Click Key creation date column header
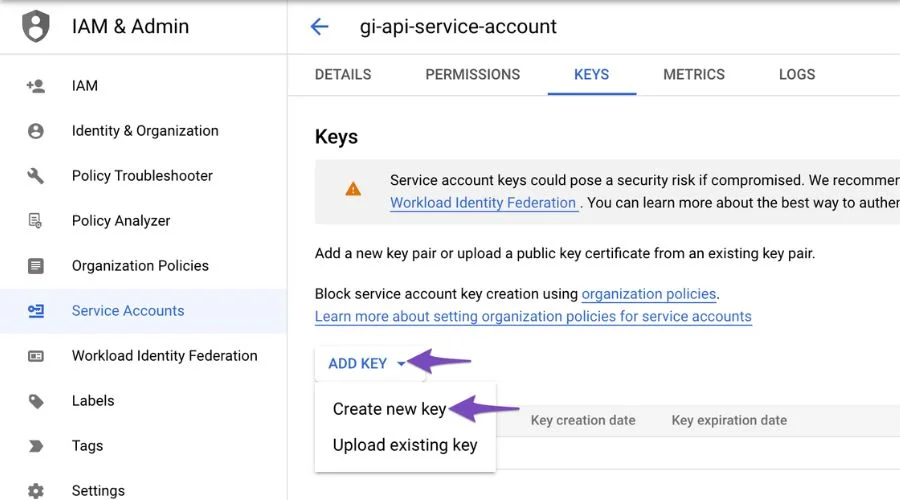The width and height of the screenshot is (900, 500). coord(583,420)
